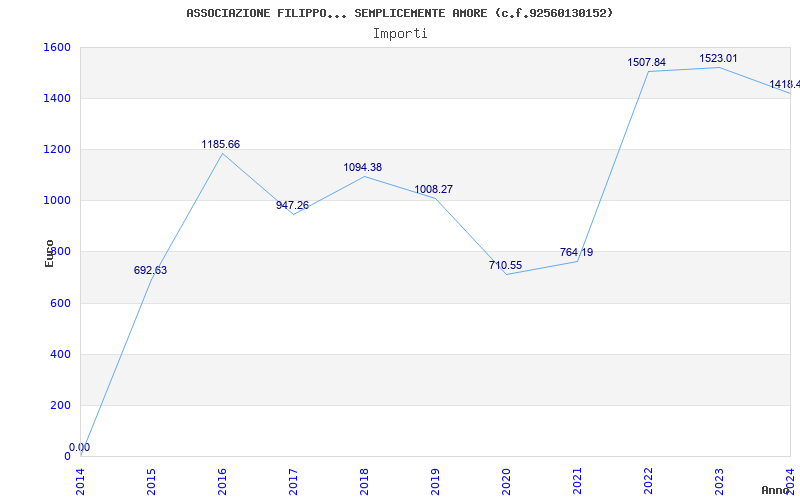Click the Euro axis title
Image resolution: width=800 pixels, height=500 pixels.
pyautogui.click(x=49, y=253)
